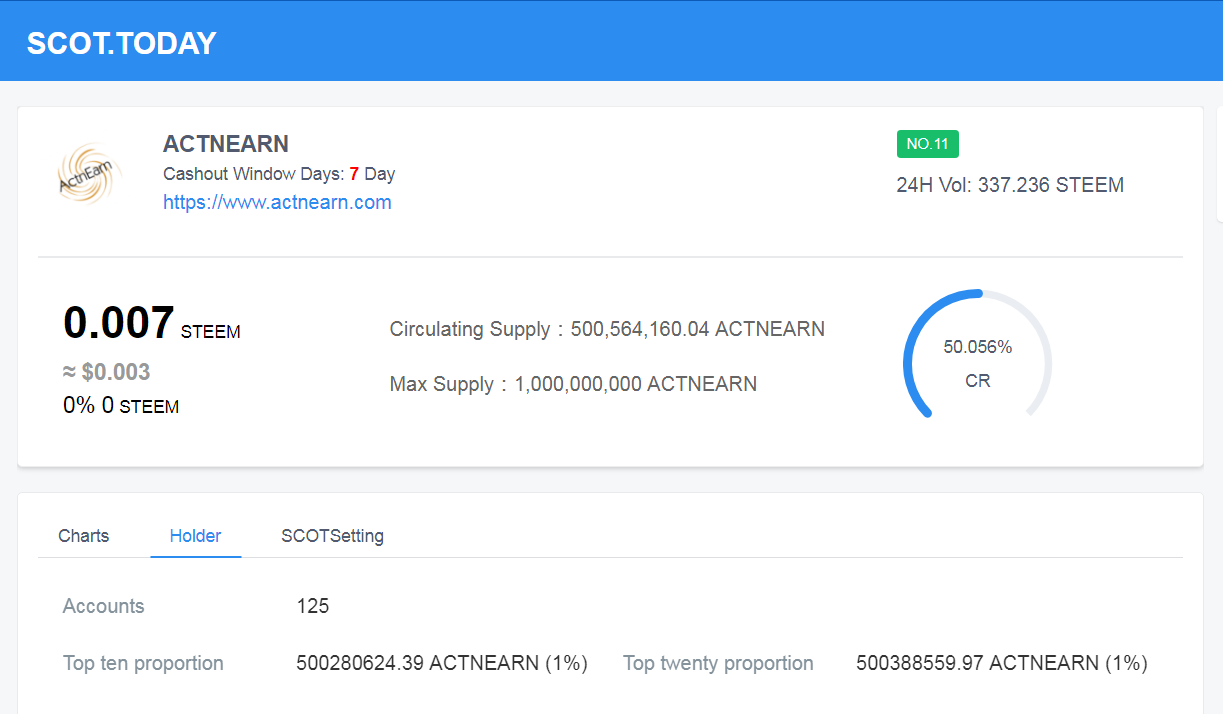Click the ACTNEARN token name heading
The image size is (1223, 714).
click(226, 143)
